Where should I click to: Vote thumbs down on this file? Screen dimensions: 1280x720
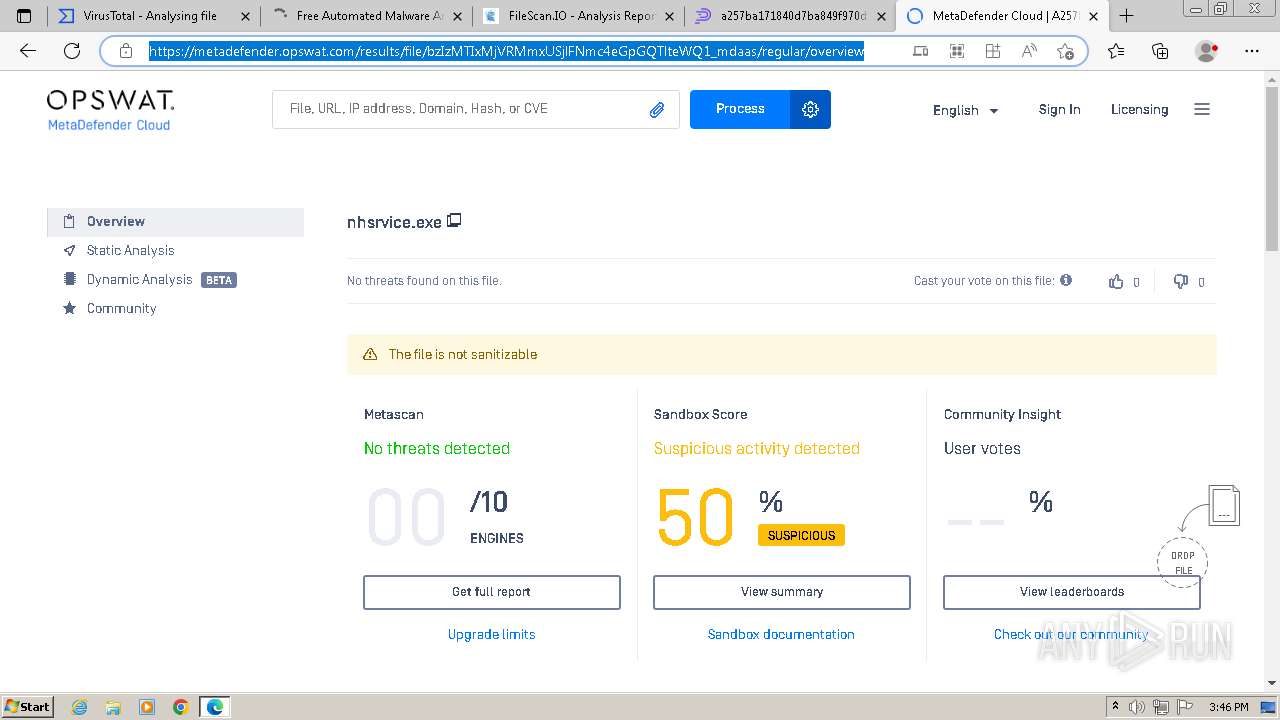tap(1181, 282)
